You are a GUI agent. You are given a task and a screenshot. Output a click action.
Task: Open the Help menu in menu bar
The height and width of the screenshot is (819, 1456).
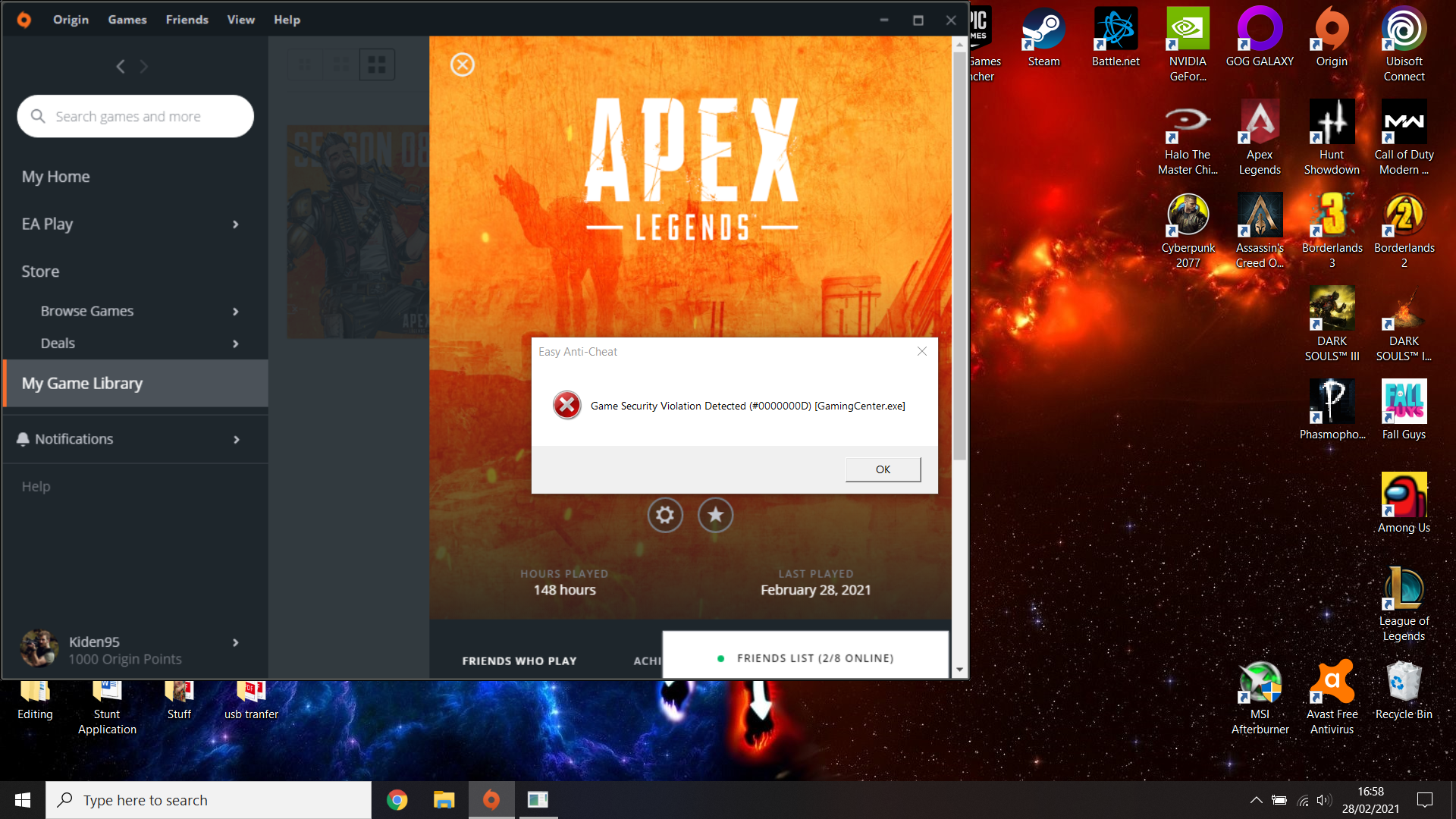pos(287,20)
